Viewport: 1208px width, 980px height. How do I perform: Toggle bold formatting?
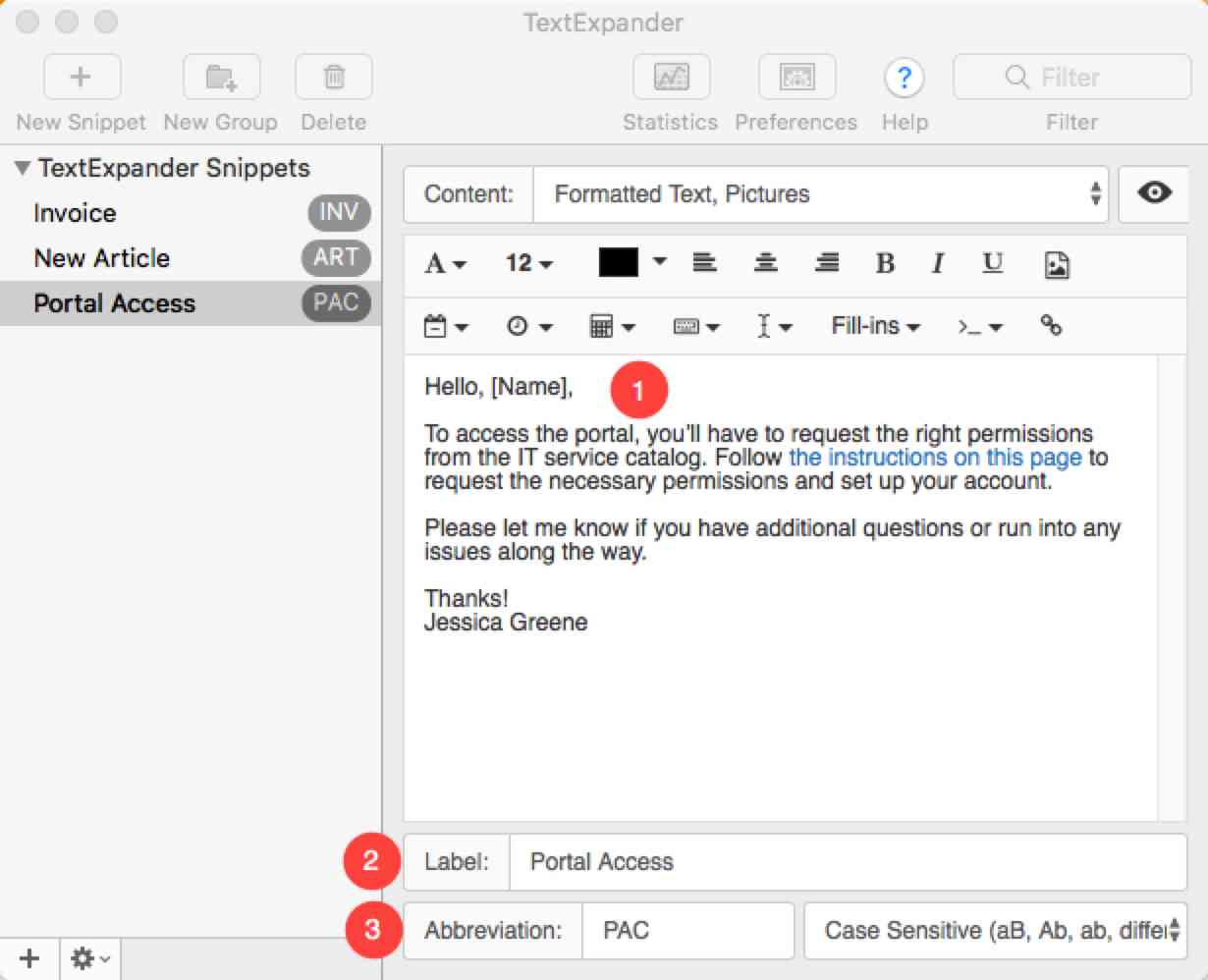[x=885, y=263]
